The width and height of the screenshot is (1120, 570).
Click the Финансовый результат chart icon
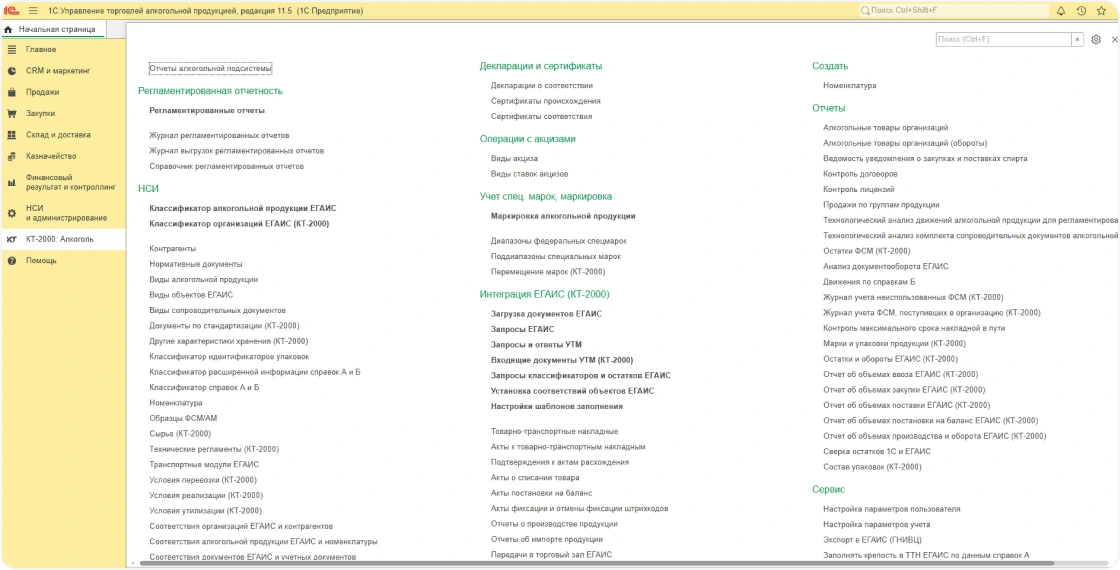coord(11,182)
